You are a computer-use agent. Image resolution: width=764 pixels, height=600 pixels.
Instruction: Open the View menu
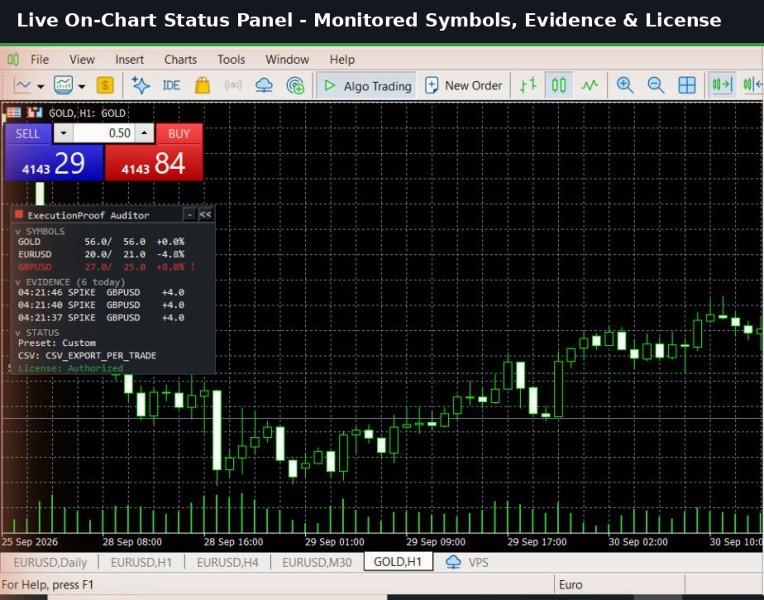tap(81, 59)
